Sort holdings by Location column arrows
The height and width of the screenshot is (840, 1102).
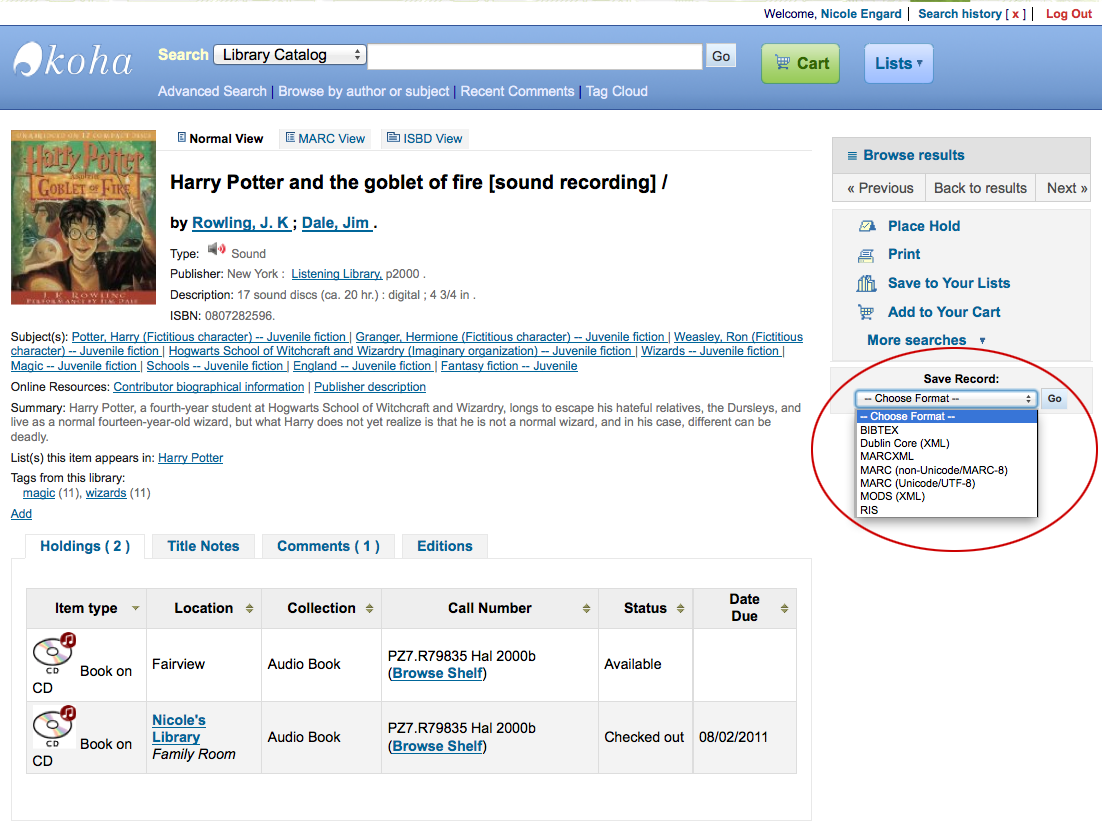pos(249,609)
